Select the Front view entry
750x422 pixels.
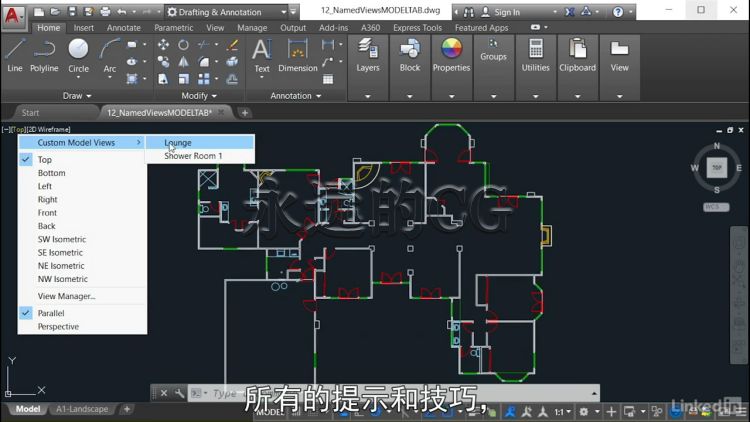tap(82, 212)
